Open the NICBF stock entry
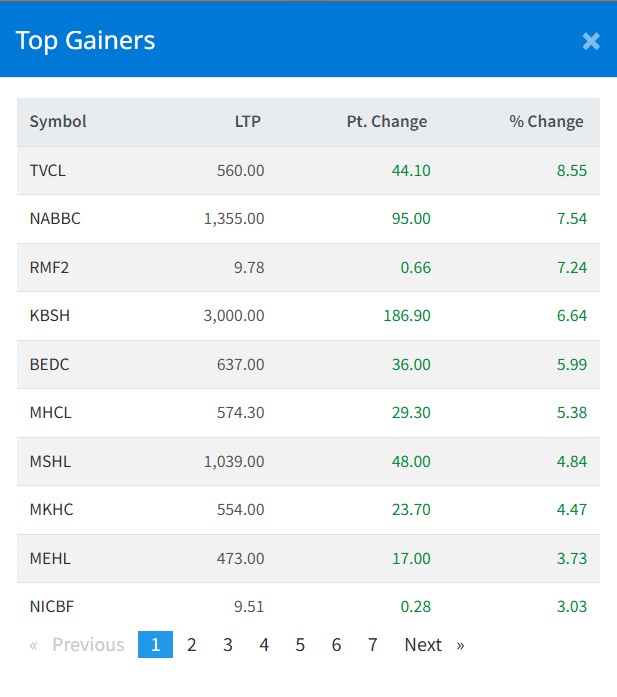The height and width of the screenshot is (697, 617). (x=53, y=606)
